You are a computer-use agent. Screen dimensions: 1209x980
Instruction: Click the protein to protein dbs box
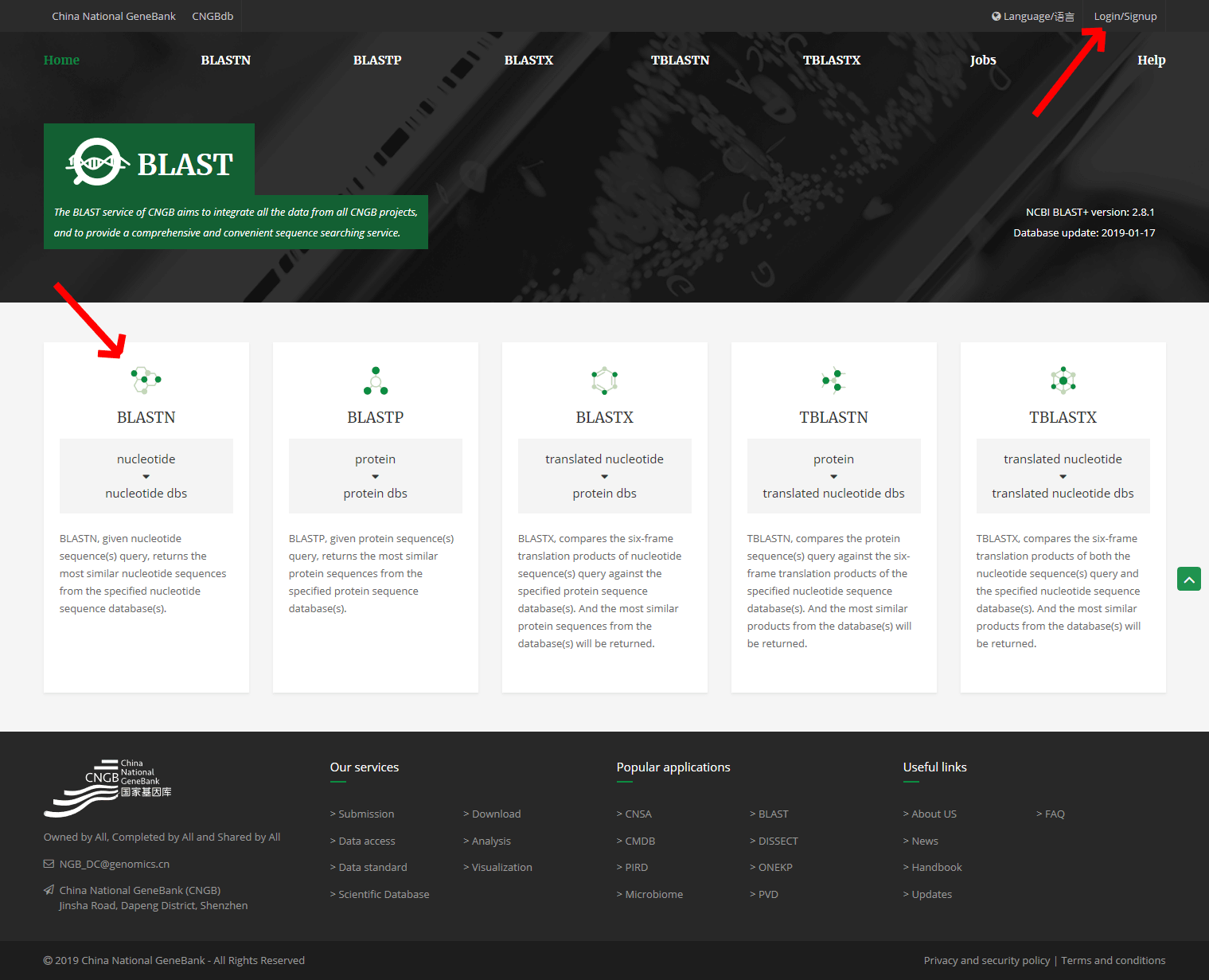[x=376, y=476]
